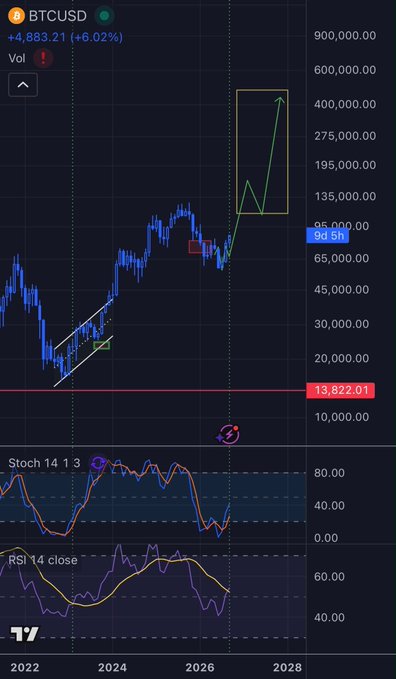Click the 10,000.00 price axis label

pyautogui.click(x=342, y=417)
